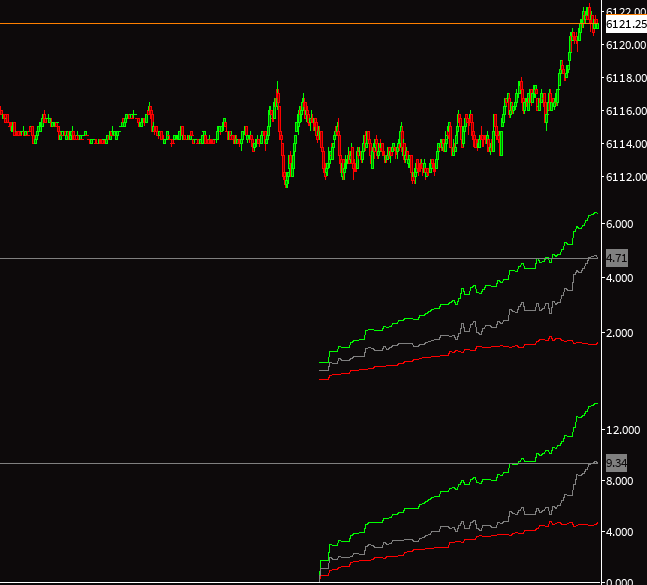This screenshot has height=585, width=647.
Task: Click the 12.000 lower panel axis label
Action: point(623,430)
